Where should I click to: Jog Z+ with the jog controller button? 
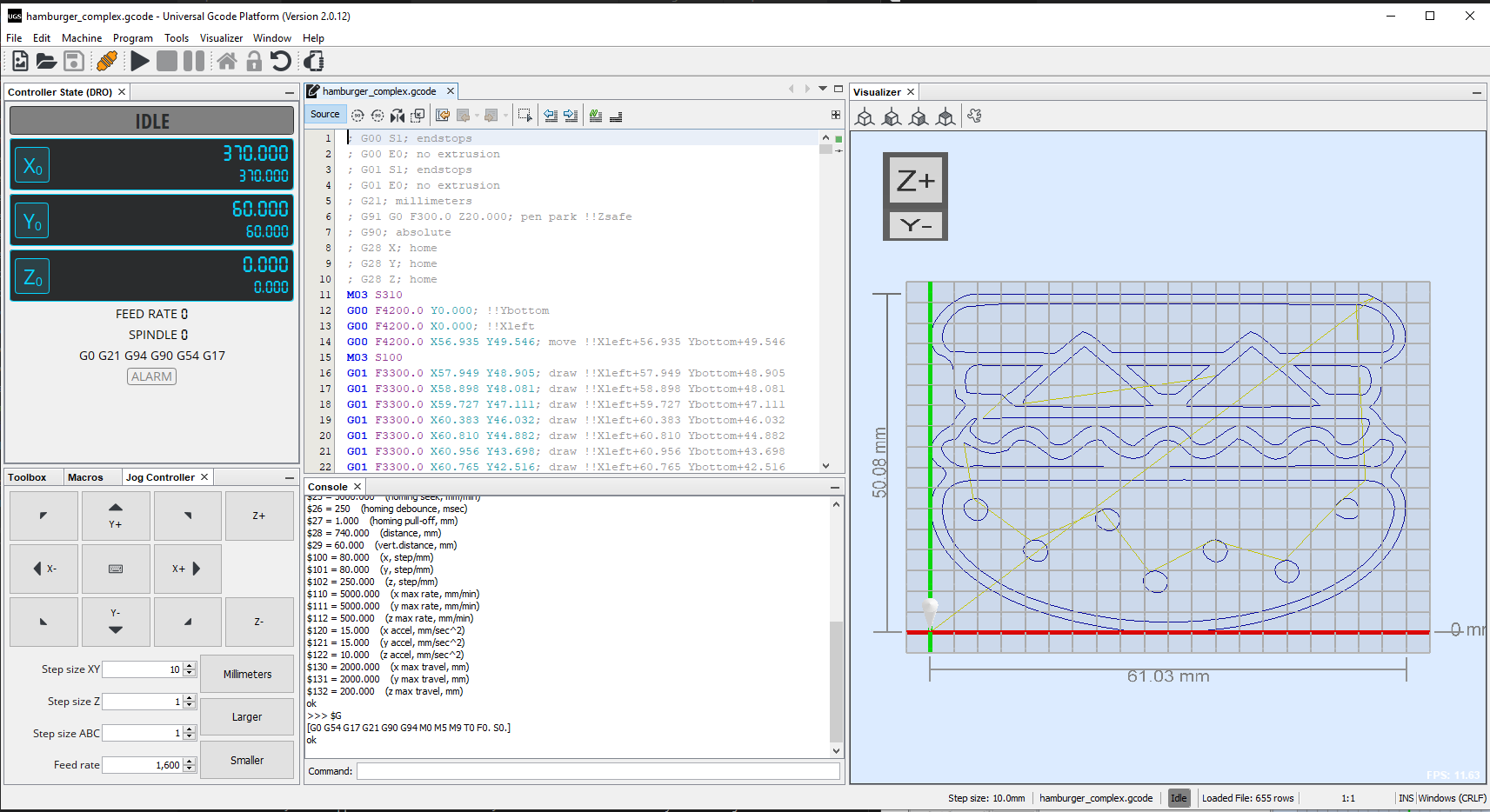[258, 516]
